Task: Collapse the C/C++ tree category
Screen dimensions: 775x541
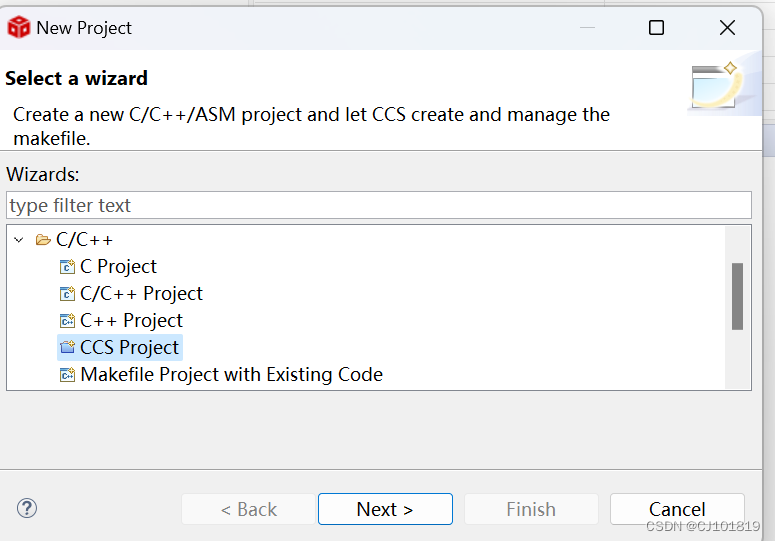Action: (x=18, y=240)
